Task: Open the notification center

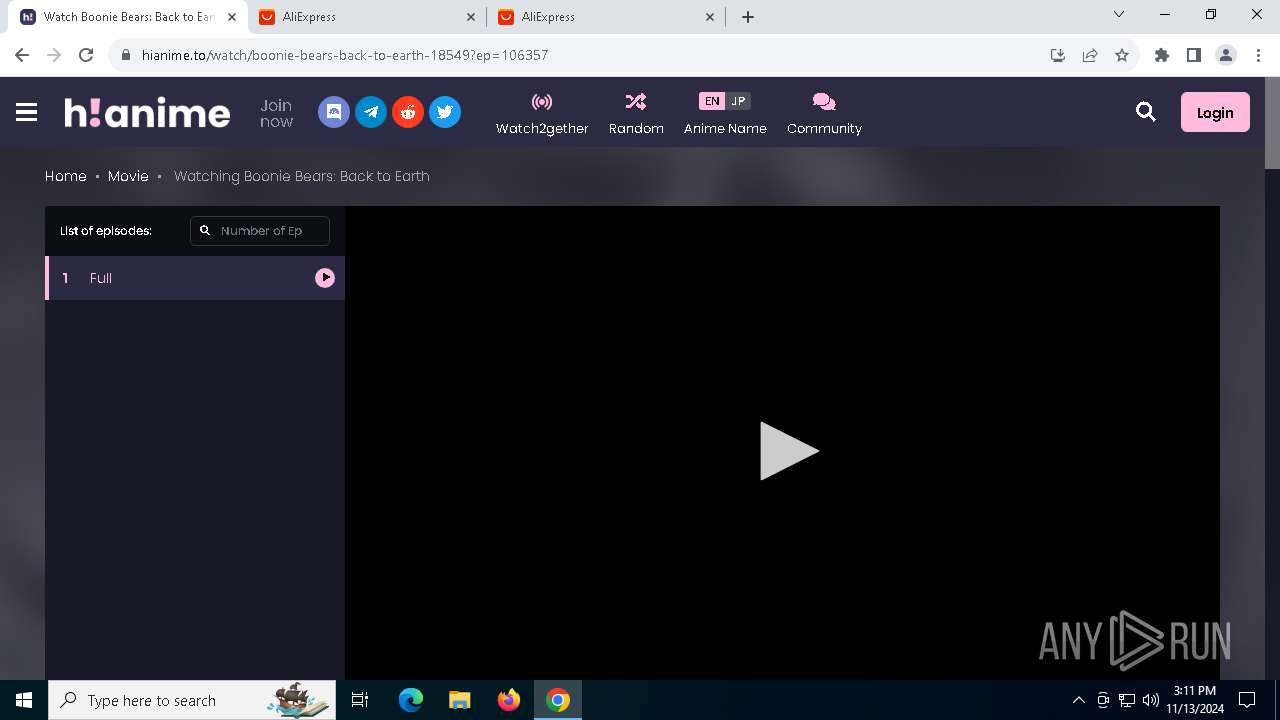Action: [x=1247, y=700]
